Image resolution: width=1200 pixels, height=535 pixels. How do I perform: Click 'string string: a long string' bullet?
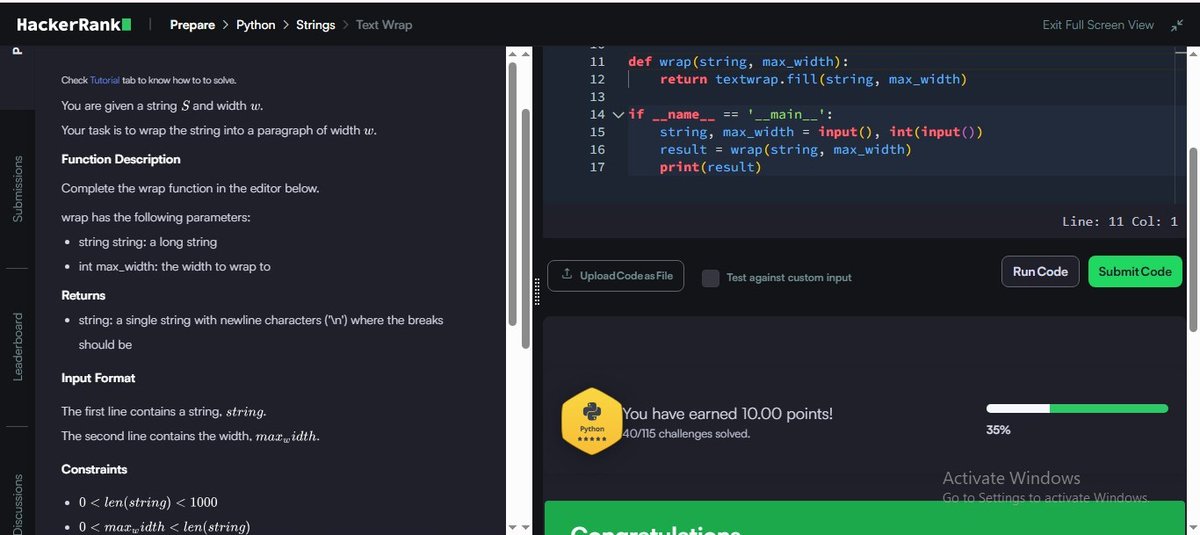click(x=148, y=242)
